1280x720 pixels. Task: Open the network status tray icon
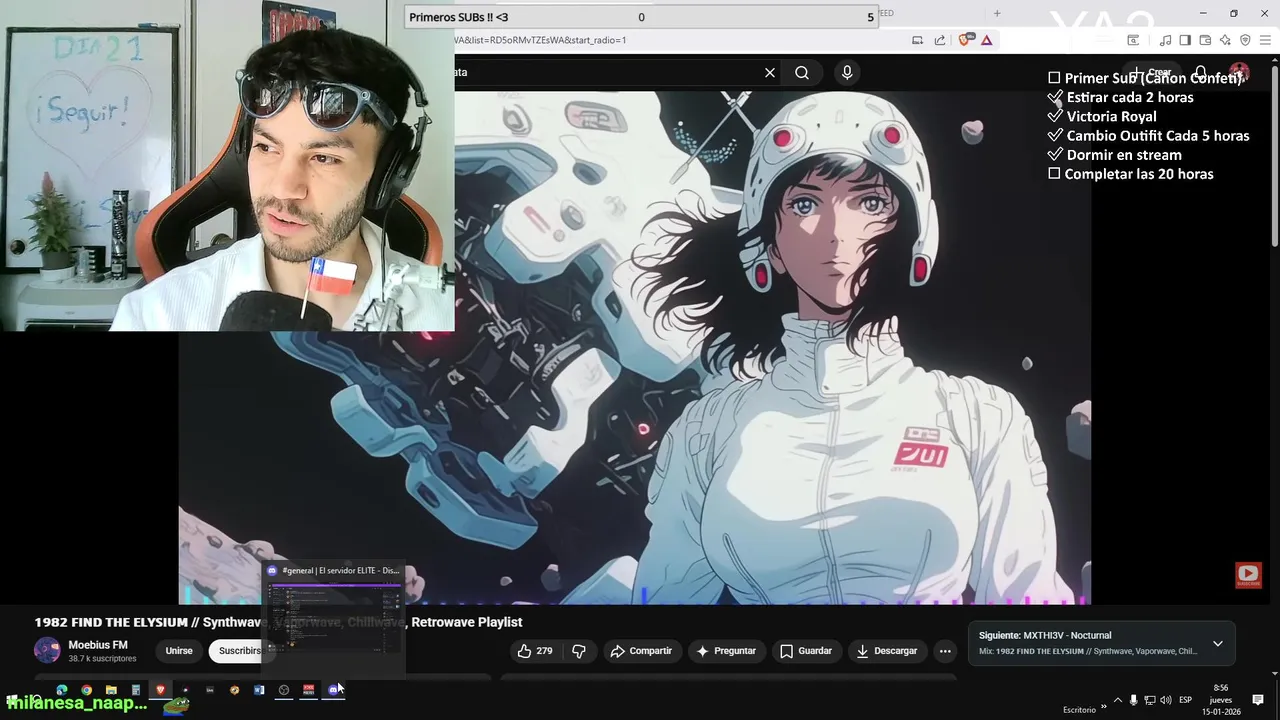[x=1150, y=700]
